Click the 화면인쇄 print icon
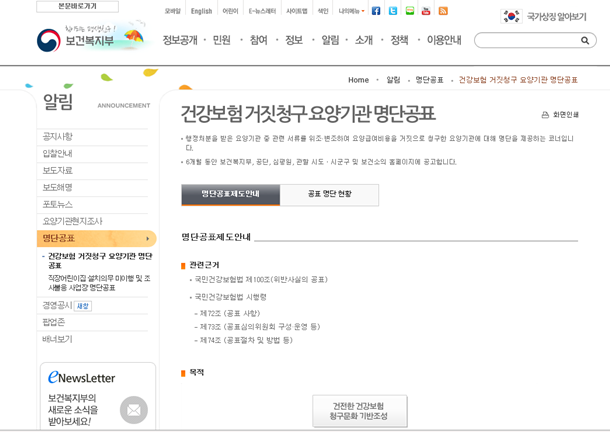The image size is (610, 432). [x=545, y=115]
